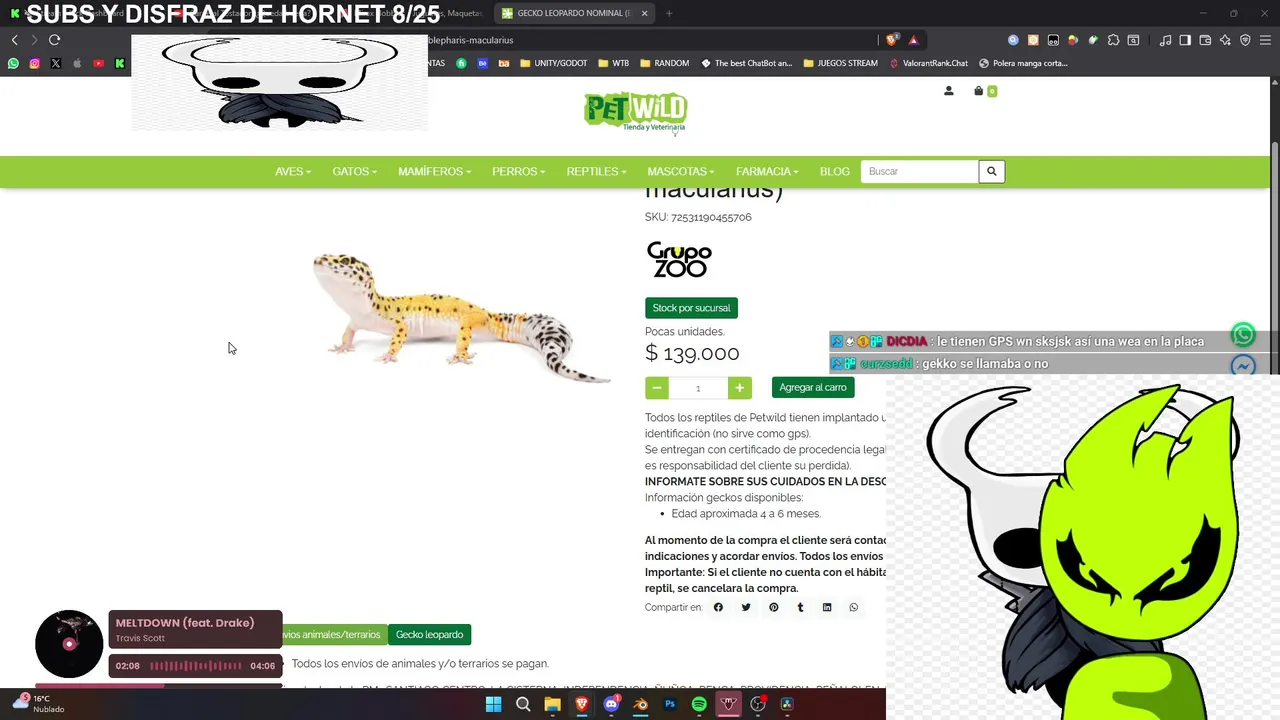Click the search magnifier button

tap(991, 172)
